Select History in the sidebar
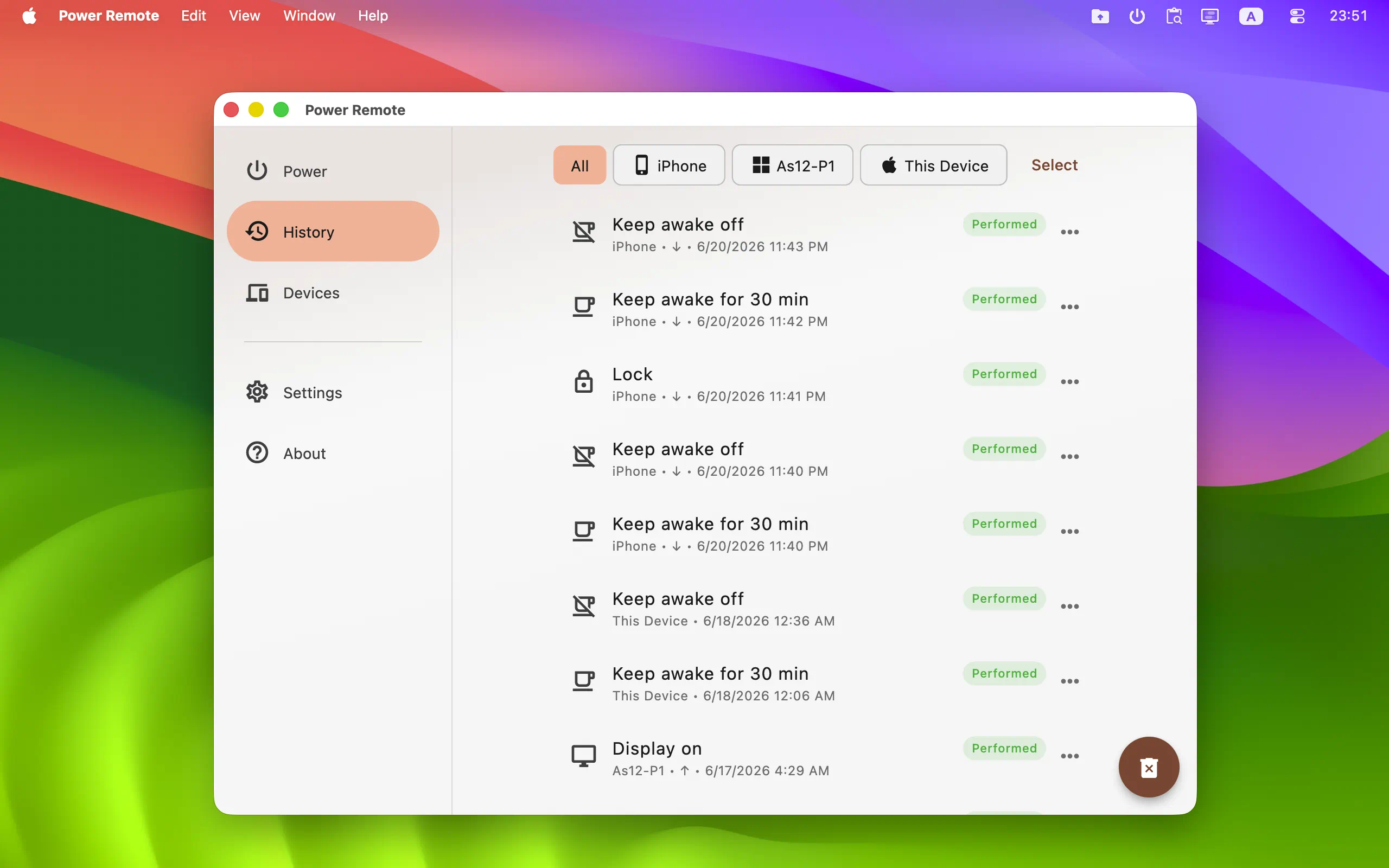 tap(333, 231)
